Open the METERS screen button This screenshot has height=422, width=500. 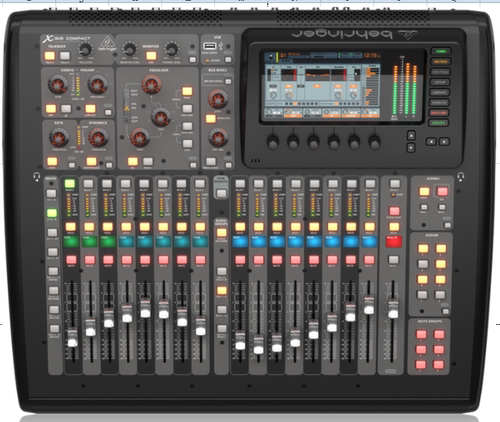(441, 62)
